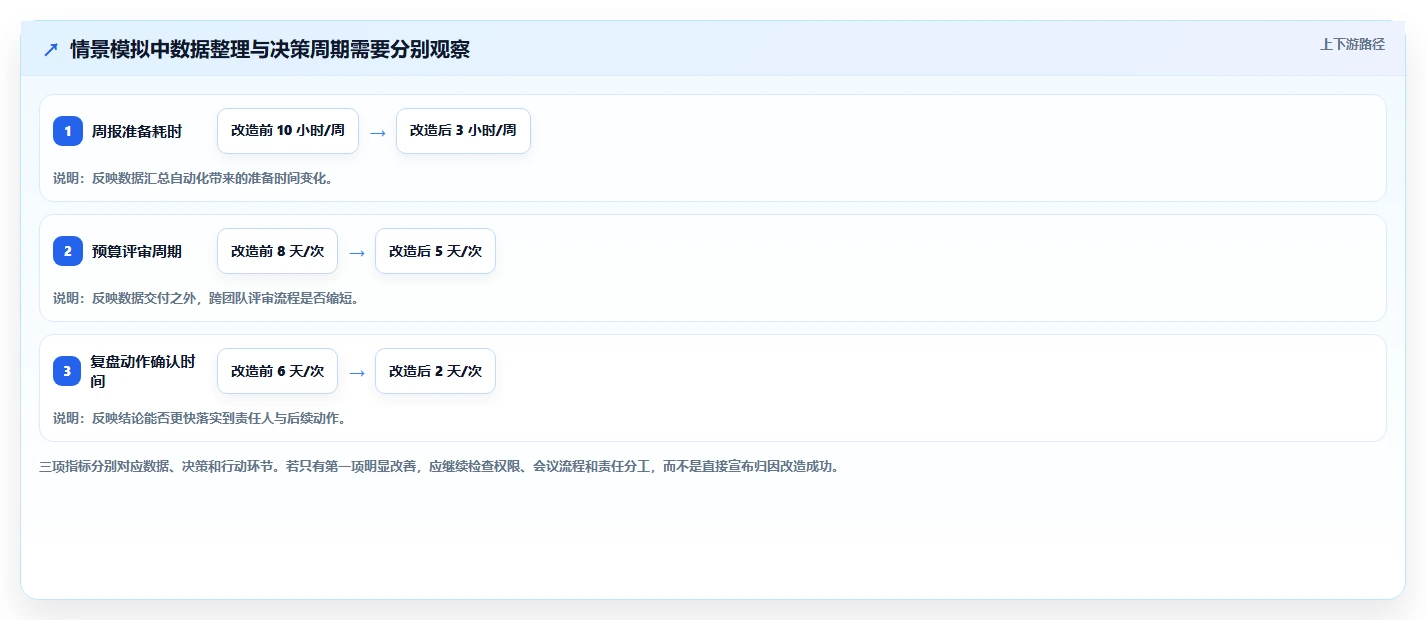Click the note 反映数据交付之外，跨团队评审流程是否缩短
The height and width of the screenshot is (620, 1426).
click(x=205, y=298)
